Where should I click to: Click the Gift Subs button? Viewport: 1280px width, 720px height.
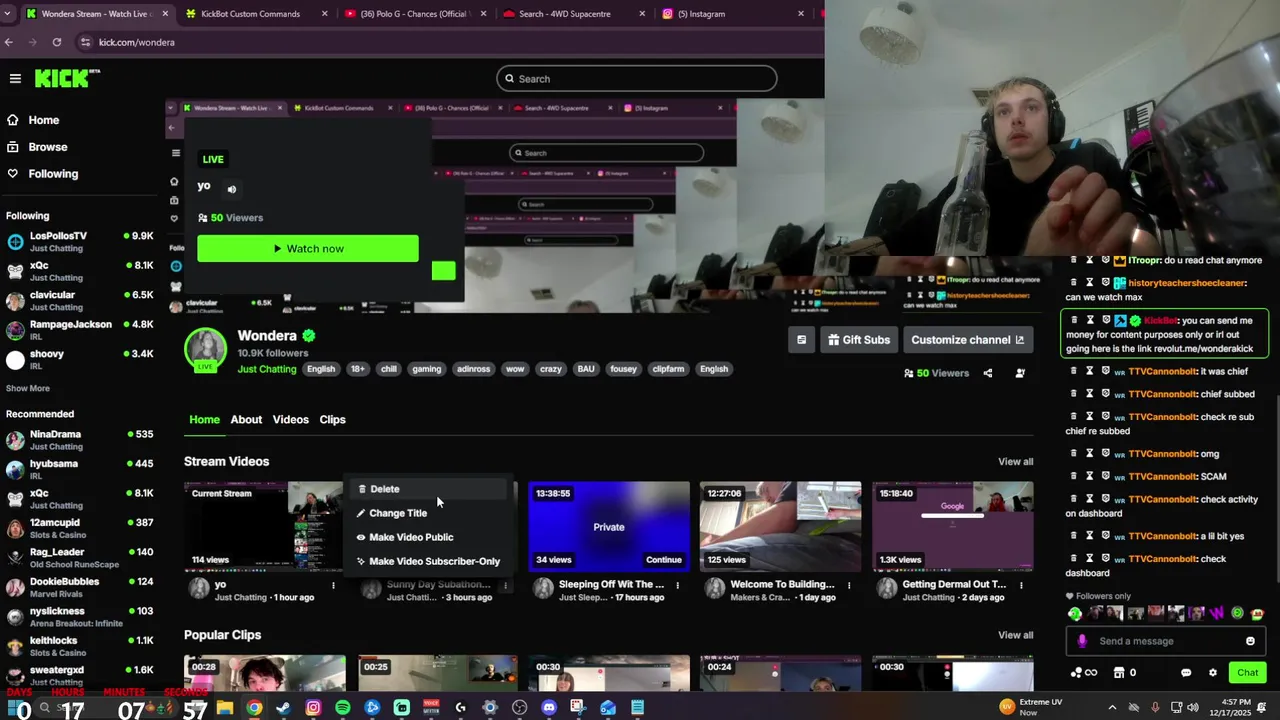click(x=858, y=340)
